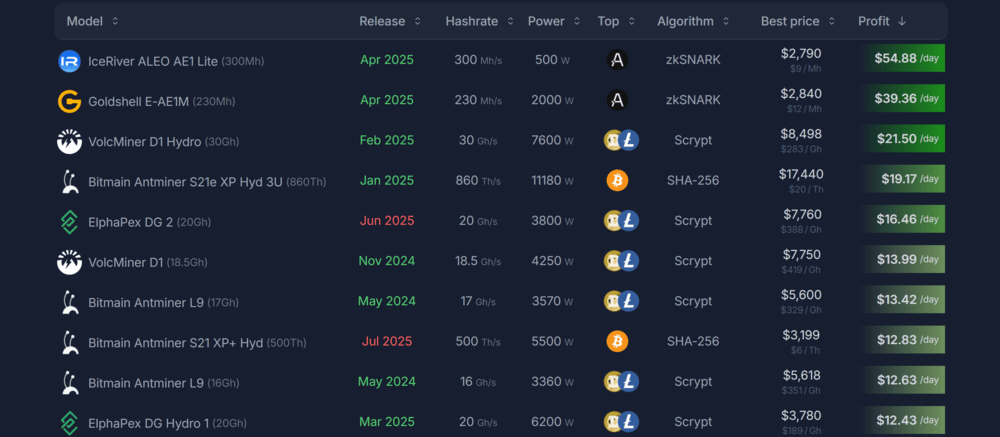Toggle Profit column sort direction

click(x=882, y=21)
